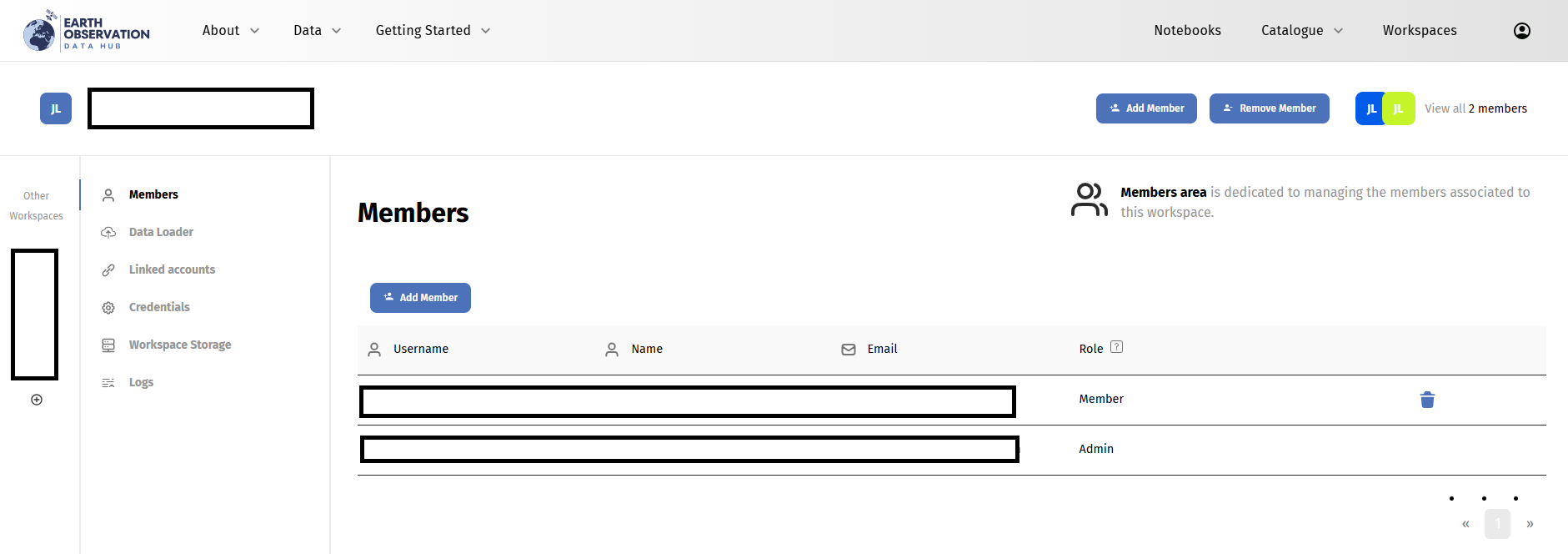Screen dimensions: 1568x554
Task: Click Add Member above the members table
Action: (x=420, y=298)
